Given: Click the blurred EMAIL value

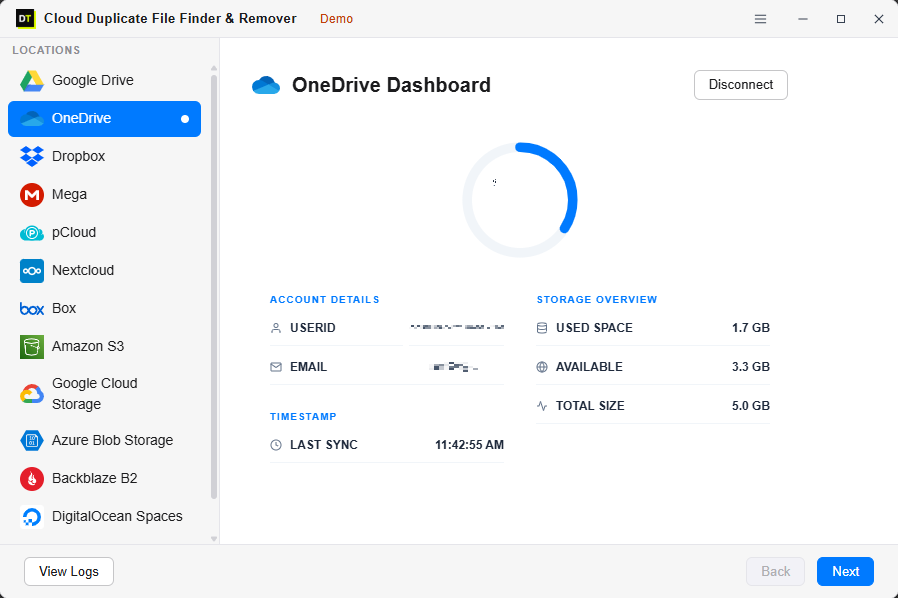Looking at the screenshot, I should [x=454, y=367].
